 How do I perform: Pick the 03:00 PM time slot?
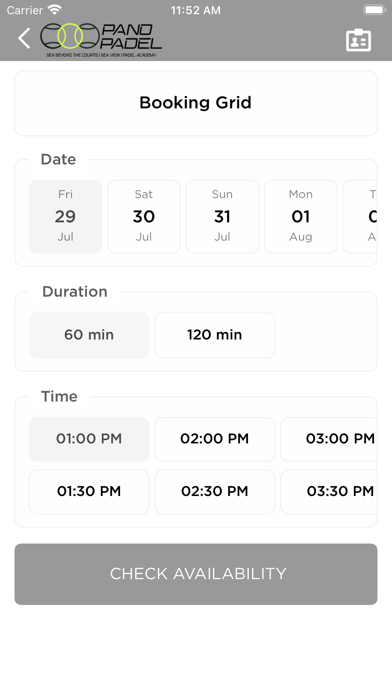[x=329, y=439]
